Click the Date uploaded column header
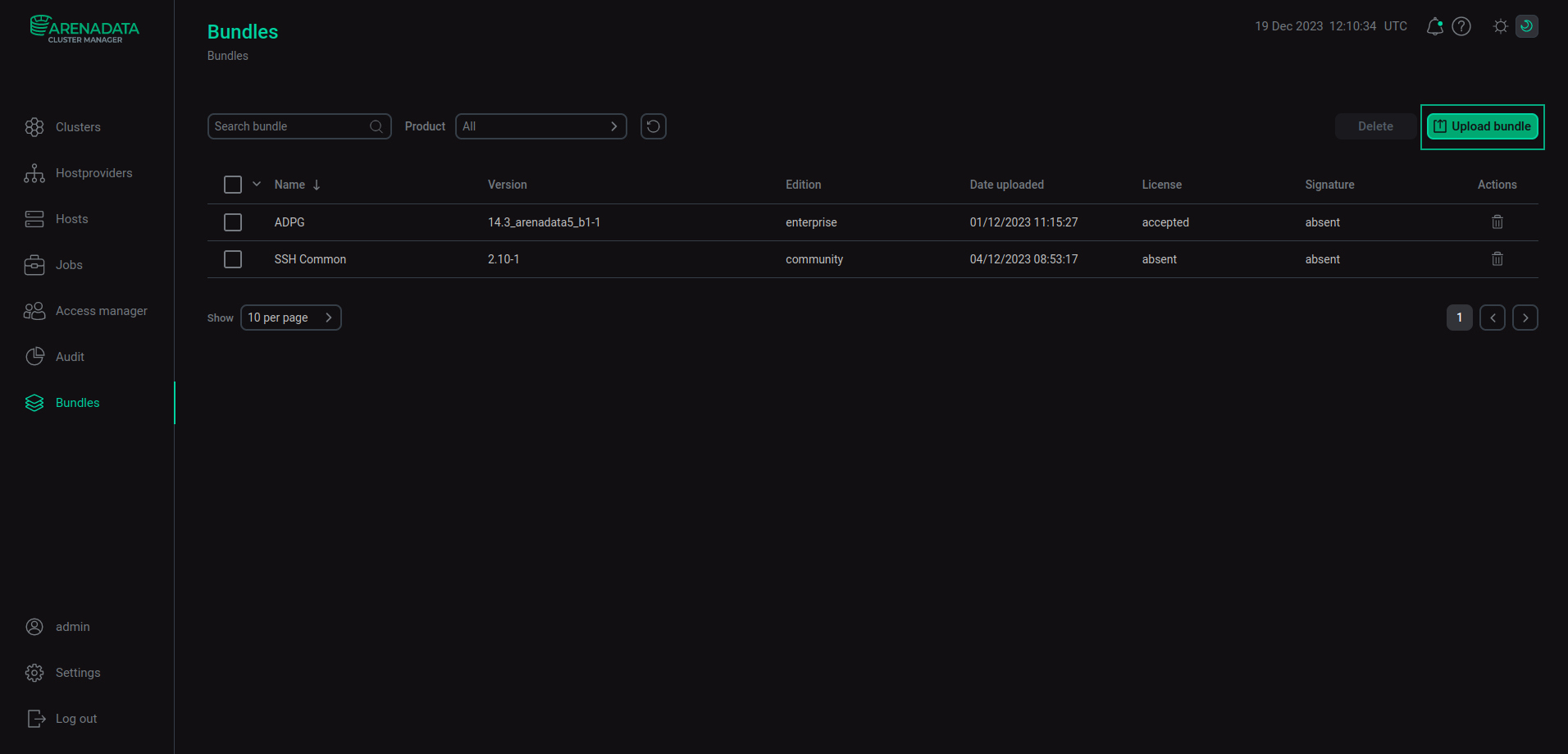This screenshot has width=1568, height=754. pos(1007,185)
